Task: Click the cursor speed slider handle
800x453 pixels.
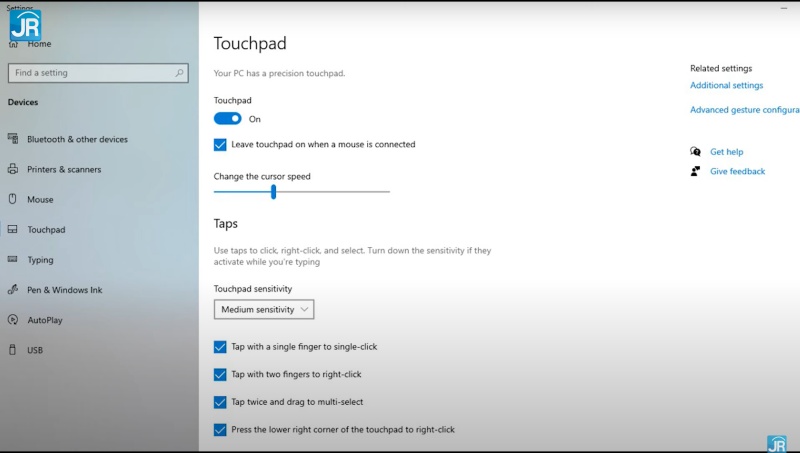Action: [273, 192]
